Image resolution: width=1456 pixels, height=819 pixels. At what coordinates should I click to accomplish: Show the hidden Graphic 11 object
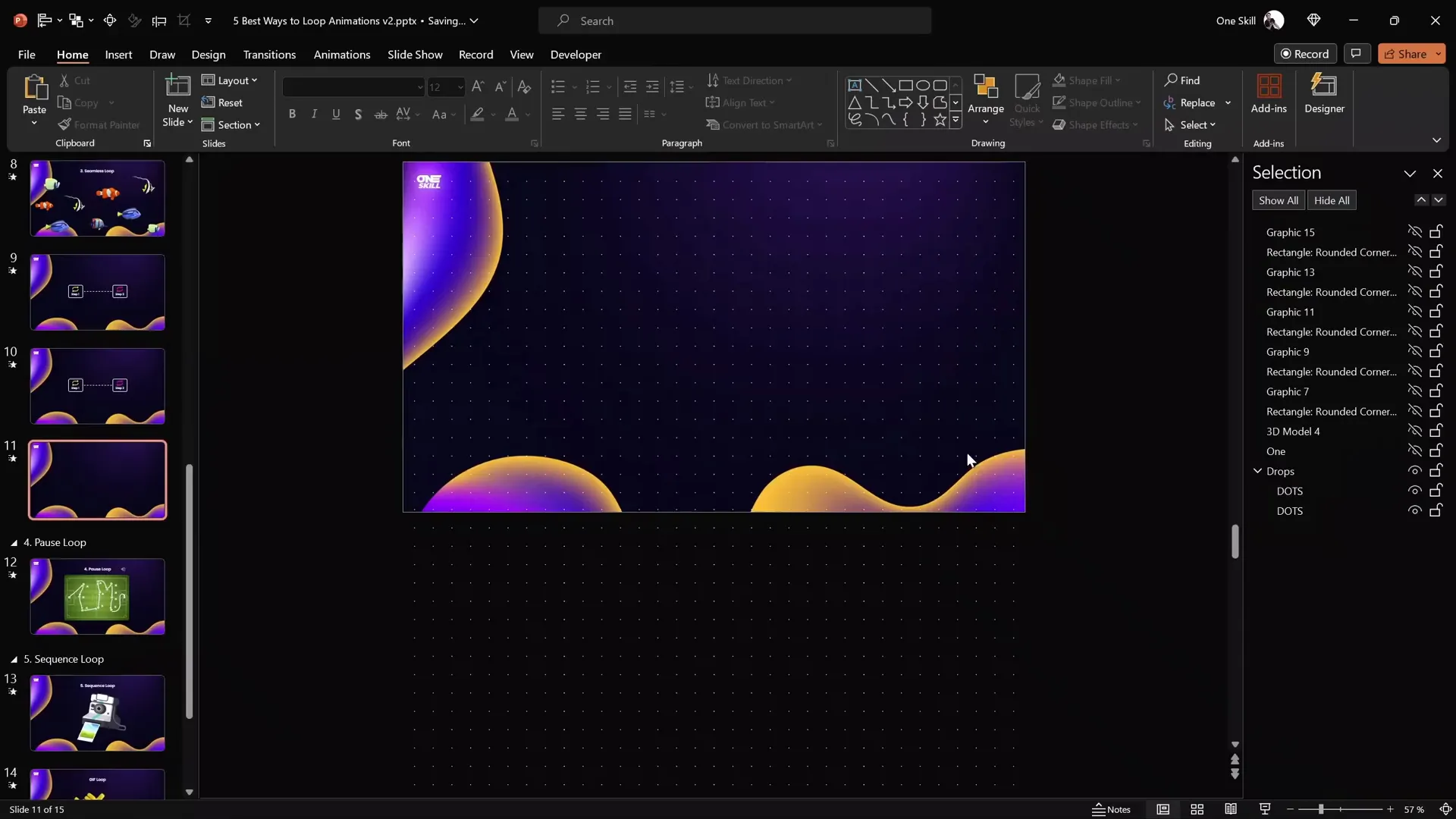click(x=1414, y=311)
